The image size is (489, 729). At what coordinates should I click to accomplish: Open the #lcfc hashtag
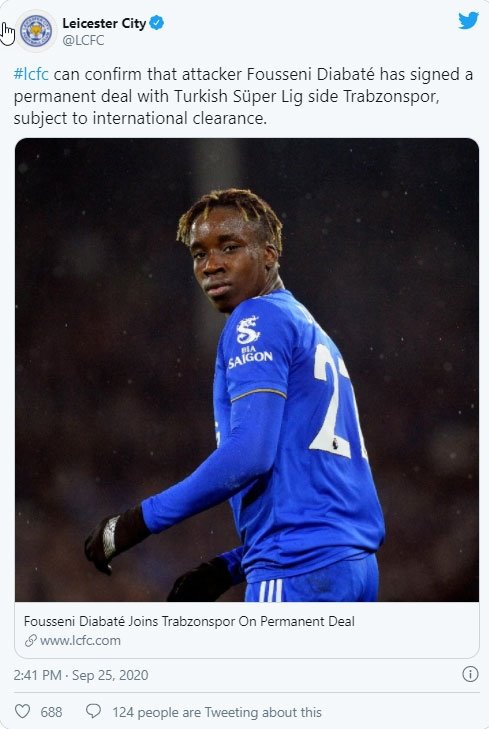pos(31,74)
